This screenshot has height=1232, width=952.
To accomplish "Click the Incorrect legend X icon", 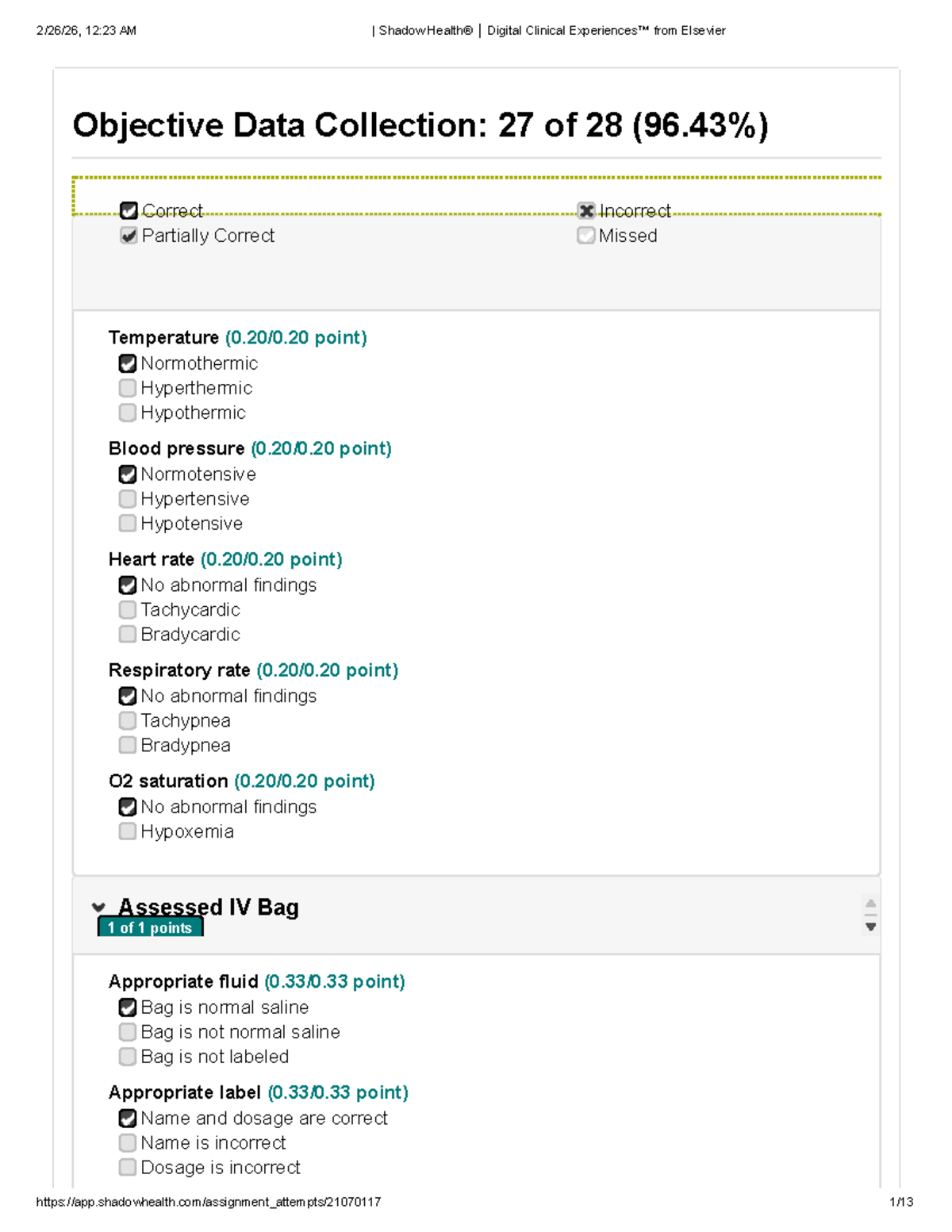I will coord(586,211).
